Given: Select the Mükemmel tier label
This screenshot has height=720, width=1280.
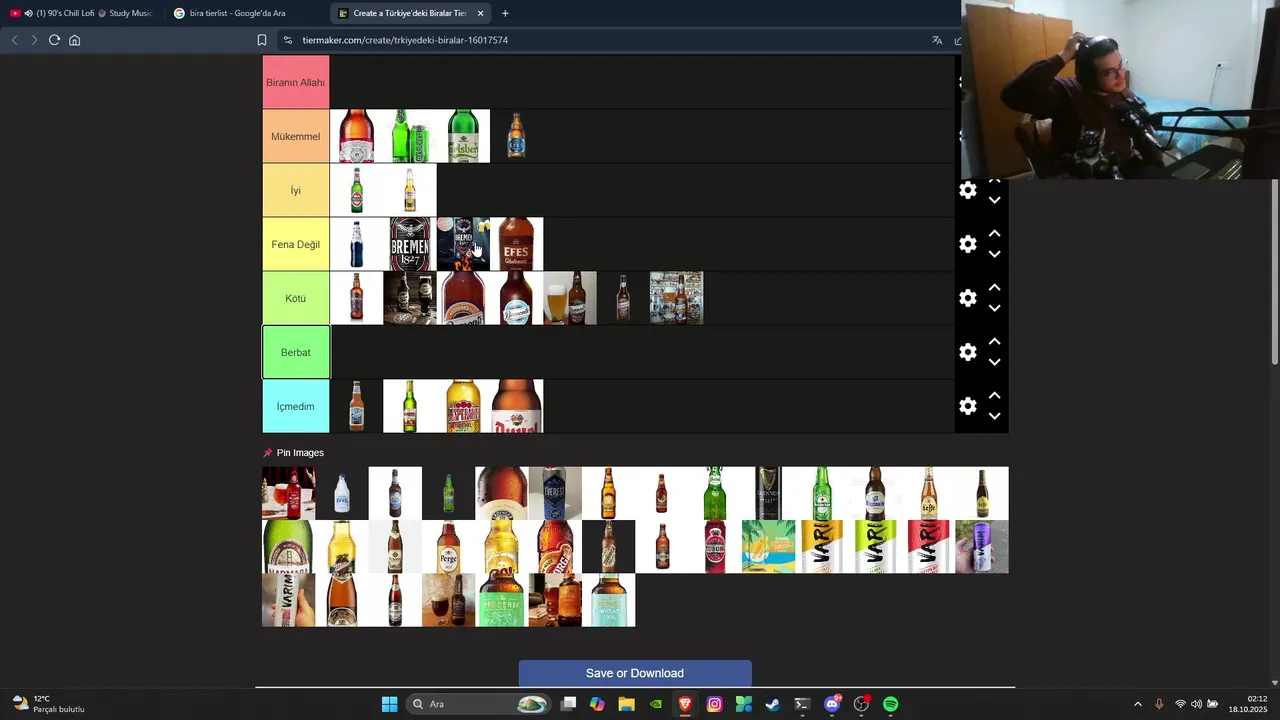Looking at the screenshot, I should (x=296, y=136).
